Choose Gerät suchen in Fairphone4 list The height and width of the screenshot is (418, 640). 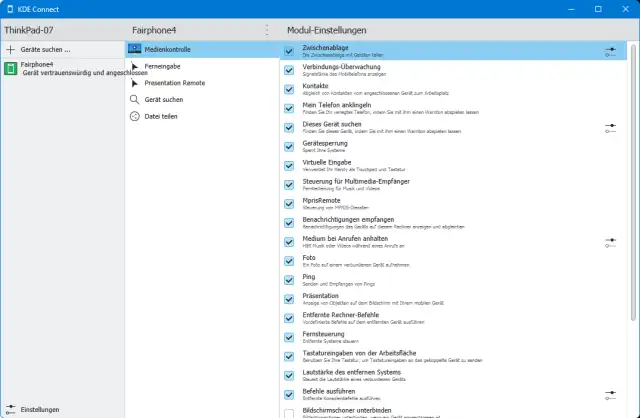point(202,100)
